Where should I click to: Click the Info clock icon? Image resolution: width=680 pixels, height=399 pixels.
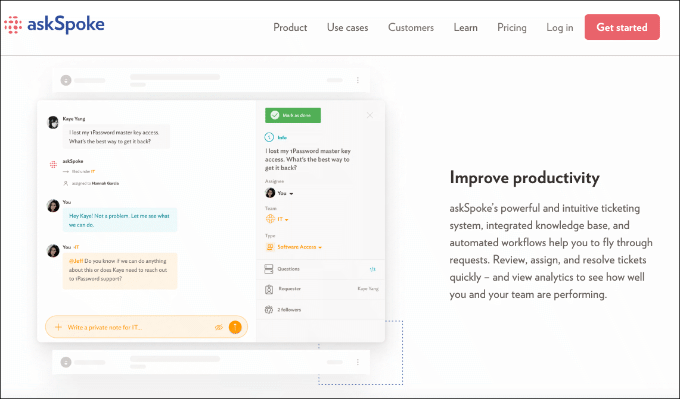(x=269, y=137)
